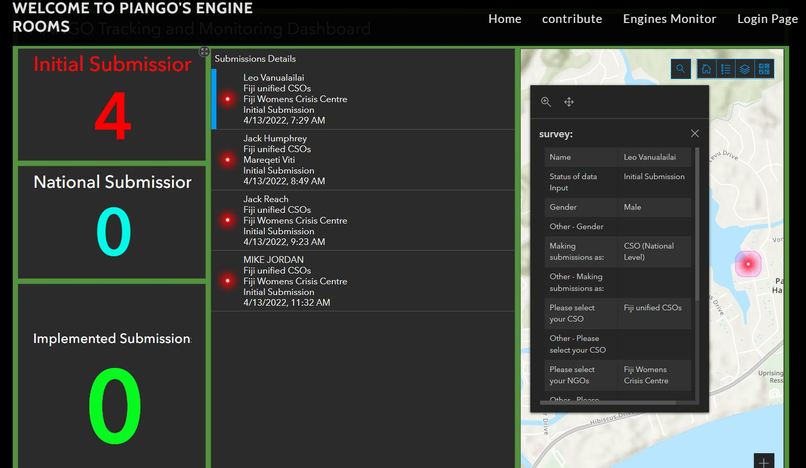Screen dimensions: 806x468
Task: Click the Submissions Details heading
Action: tap(255, 59)
